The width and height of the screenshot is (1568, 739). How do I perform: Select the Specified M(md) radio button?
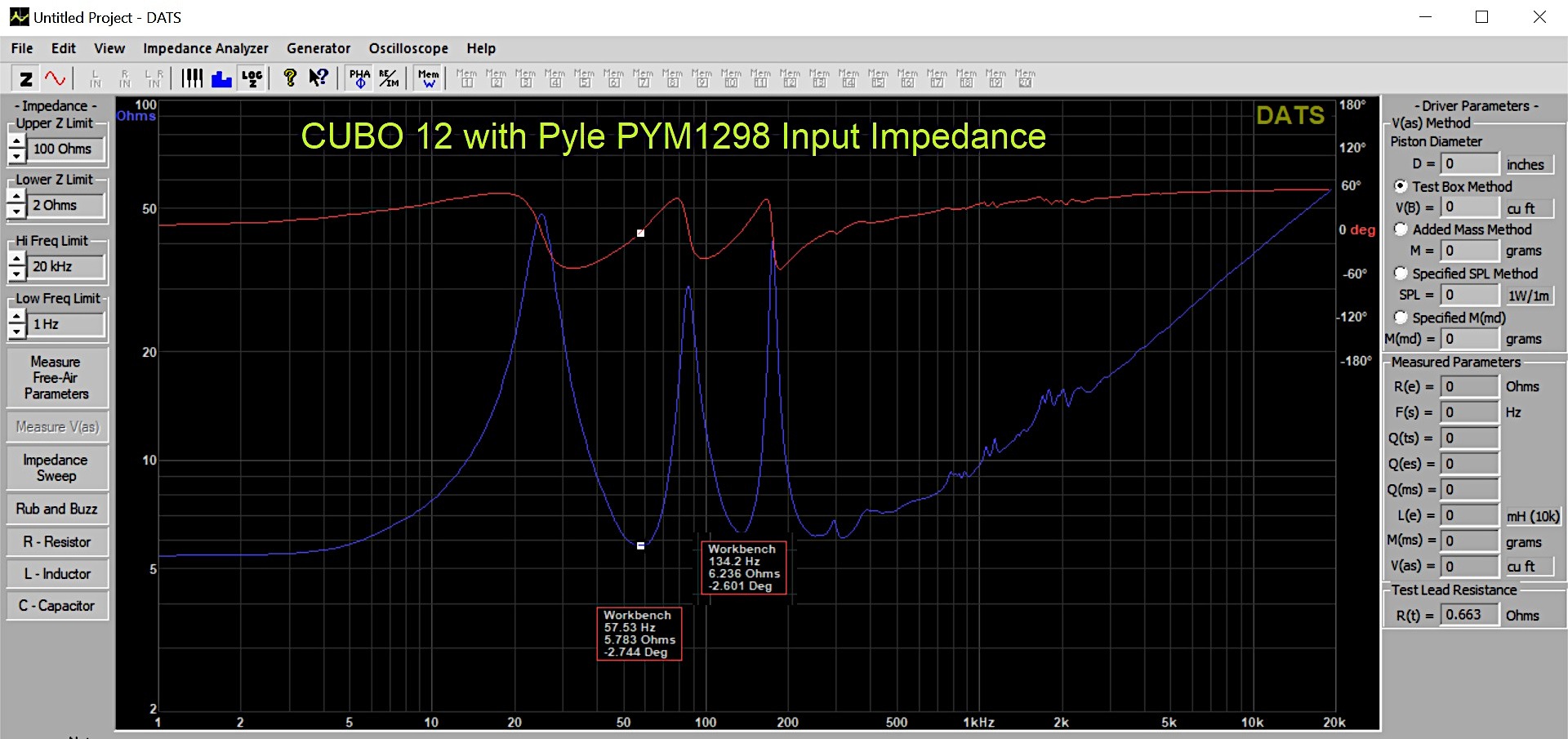pos(1401,317)
